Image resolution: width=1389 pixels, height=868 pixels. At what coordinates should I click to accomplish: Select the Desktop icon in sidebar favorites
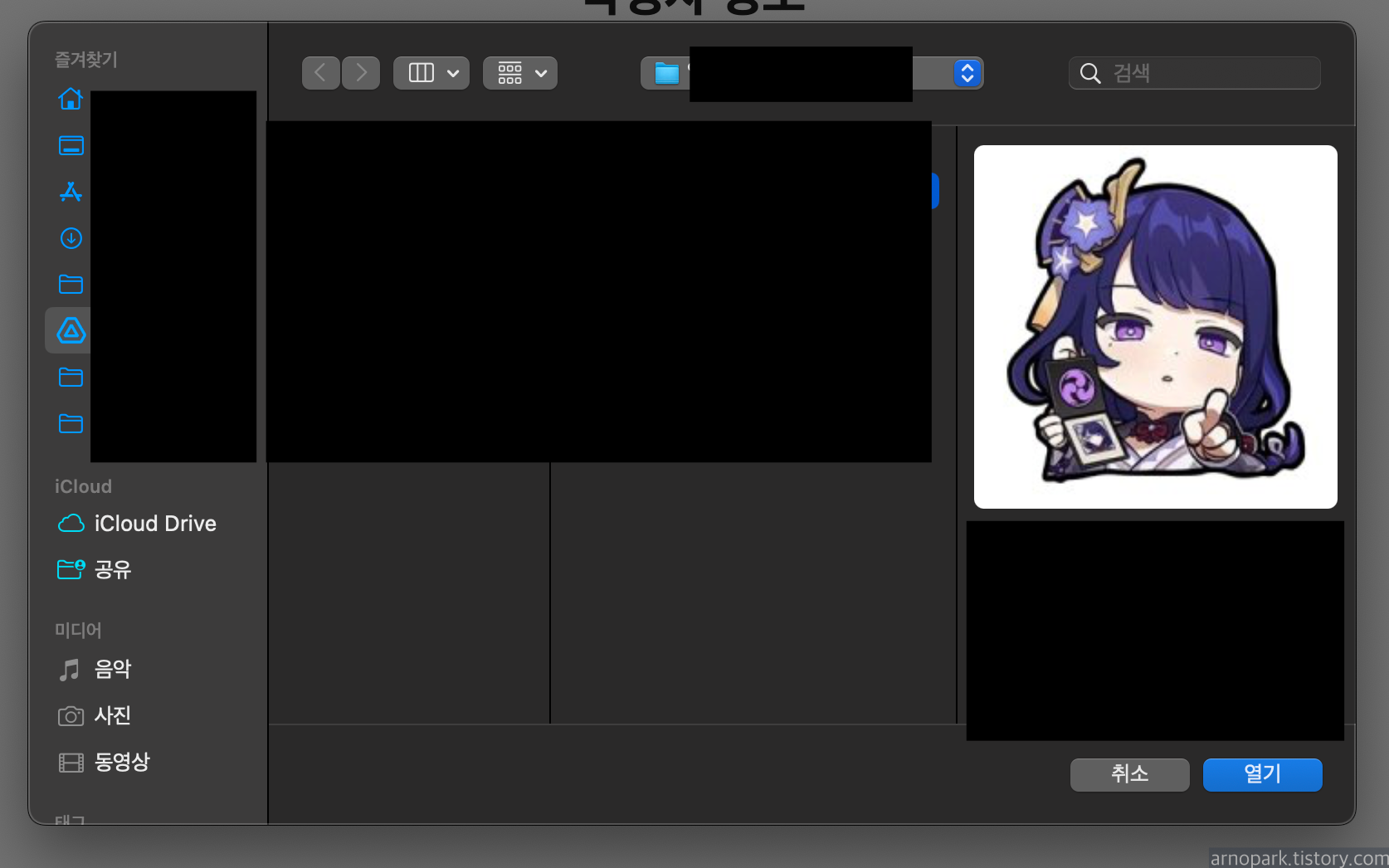[71, 145]
